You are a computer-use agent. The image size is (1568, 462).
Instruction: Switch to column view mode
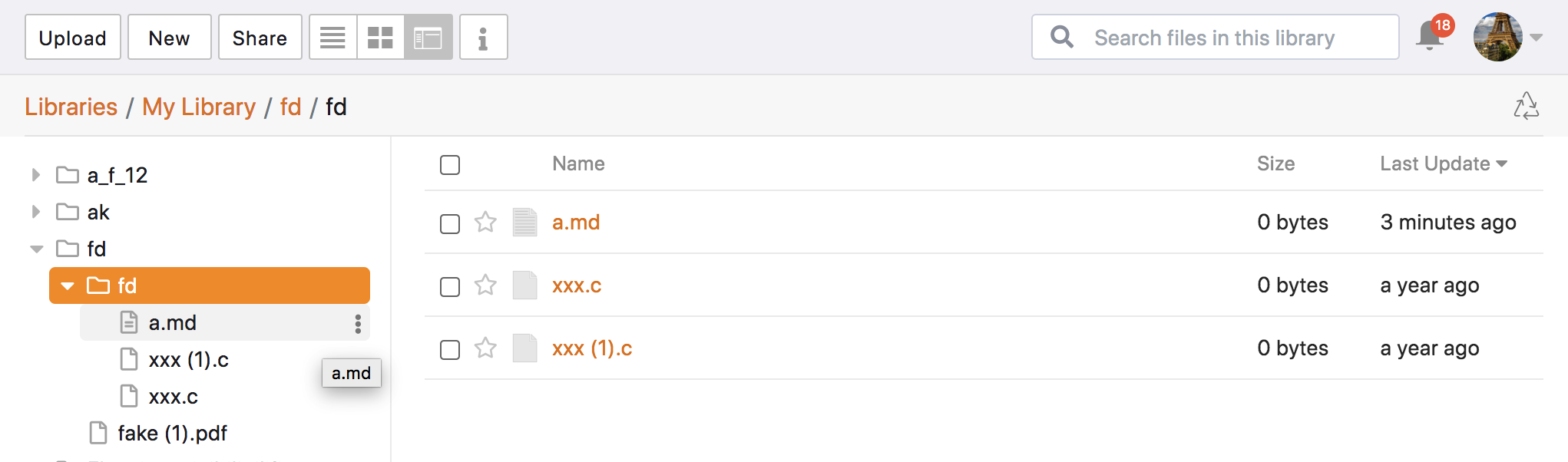(428, 38)
